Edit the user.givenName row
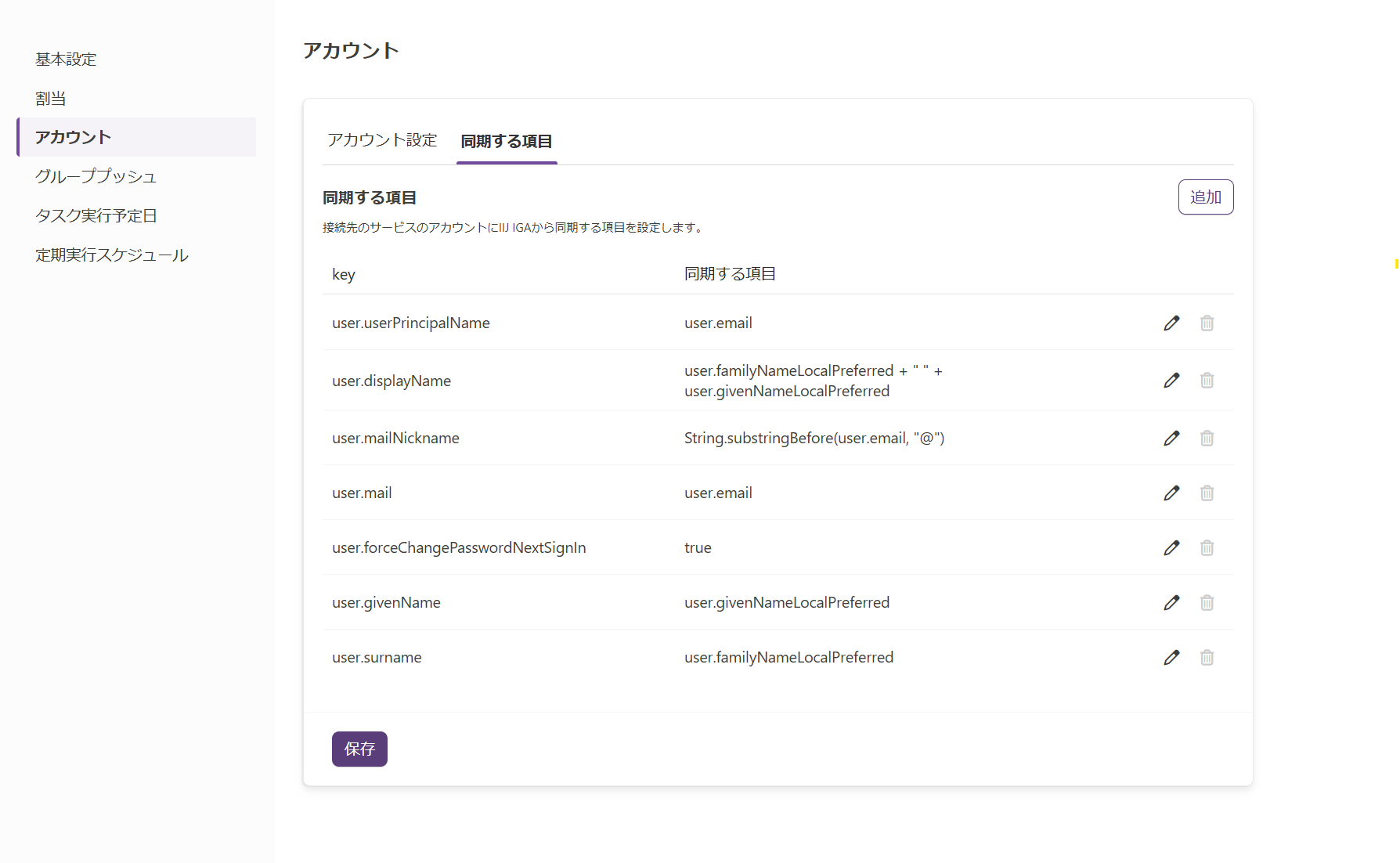Image resolution: width=1400 pixels, height=863 pixels. (x=1171, y=603)
